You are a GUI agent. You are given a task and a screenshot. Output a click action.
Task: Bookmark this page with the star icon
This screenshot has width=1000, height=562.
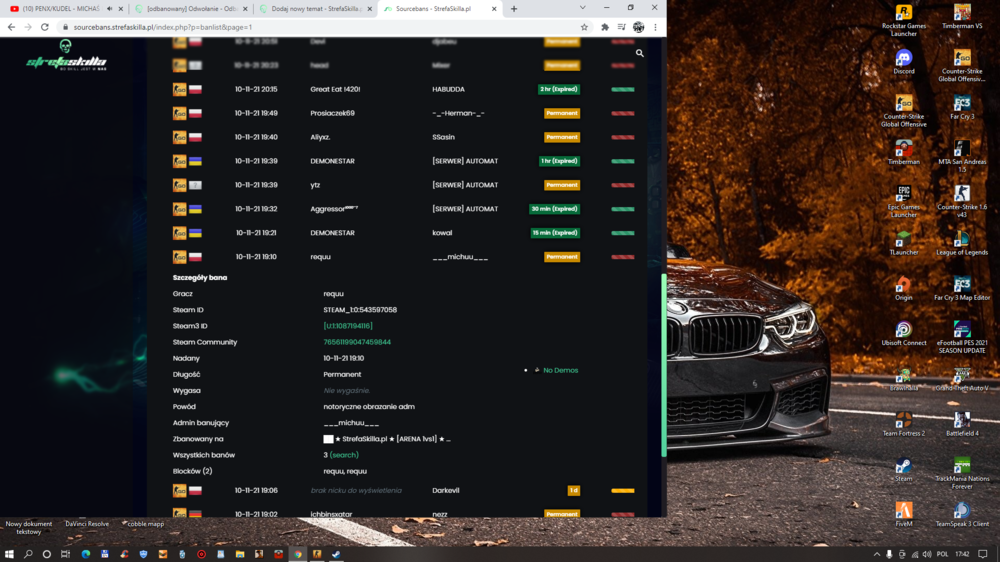[x=584, y=27]
